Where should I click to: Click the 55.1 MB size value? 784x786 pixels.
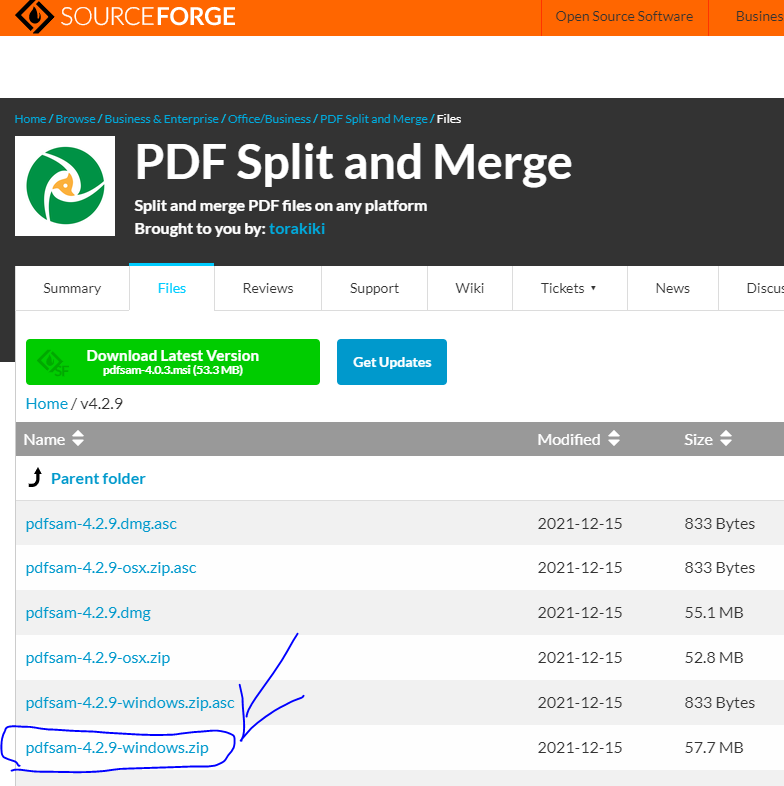(714, 613)
